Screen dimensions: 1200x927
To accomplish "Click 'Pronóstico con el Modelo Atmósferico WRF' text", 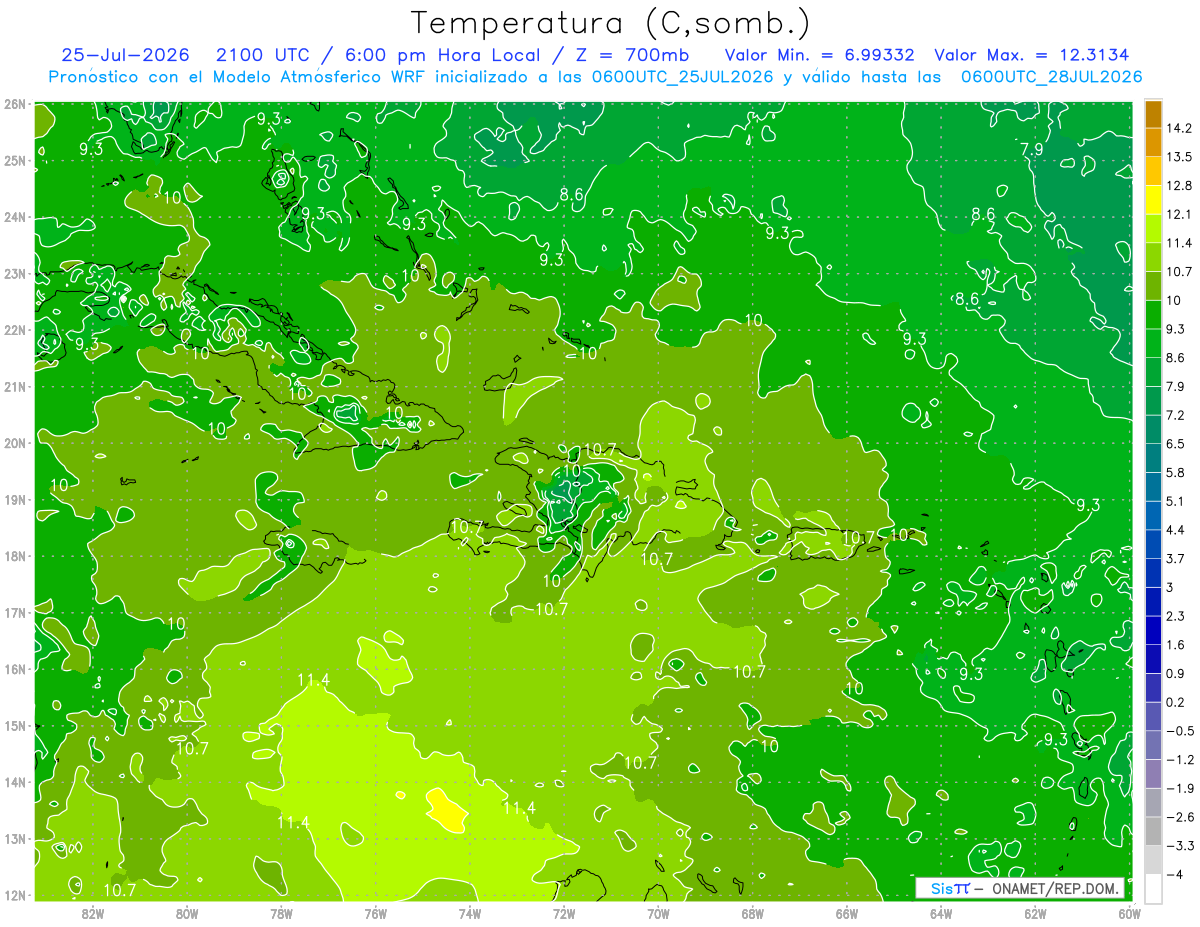I will (x=238, y=76).
